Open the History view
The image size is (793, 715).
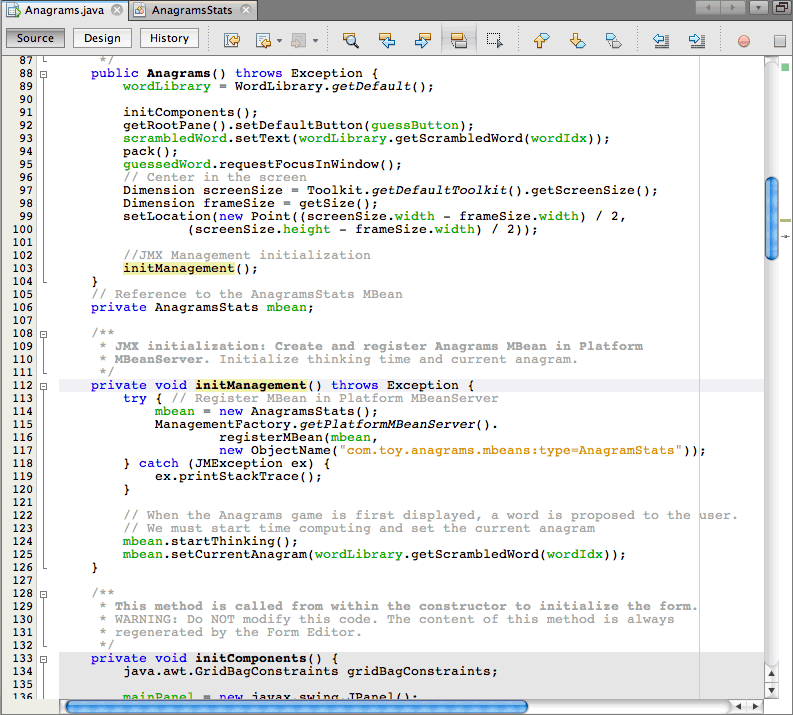(x=169, y=38)
